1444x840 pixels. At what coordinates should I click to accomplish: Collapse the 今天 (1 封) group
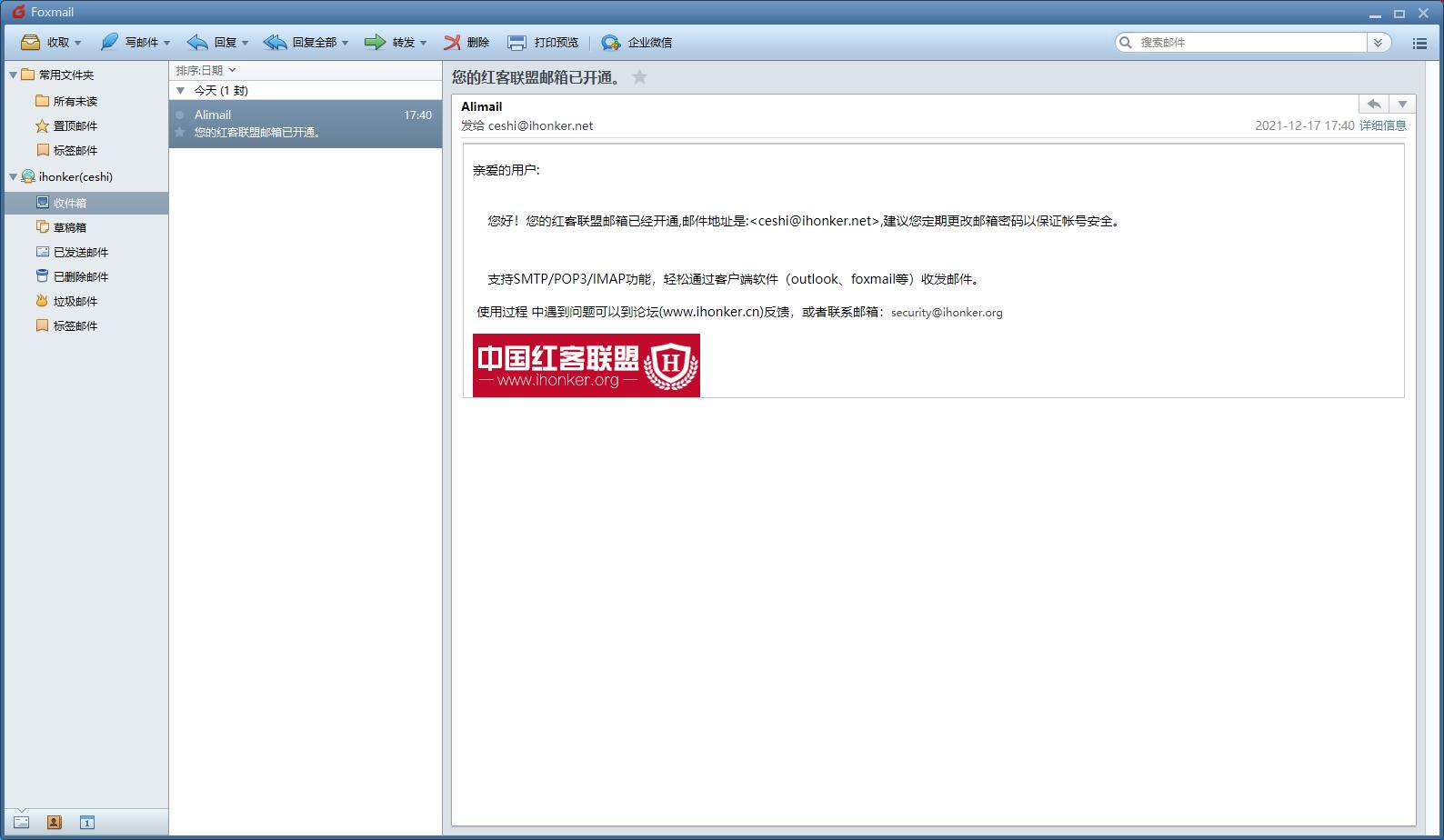180,90
